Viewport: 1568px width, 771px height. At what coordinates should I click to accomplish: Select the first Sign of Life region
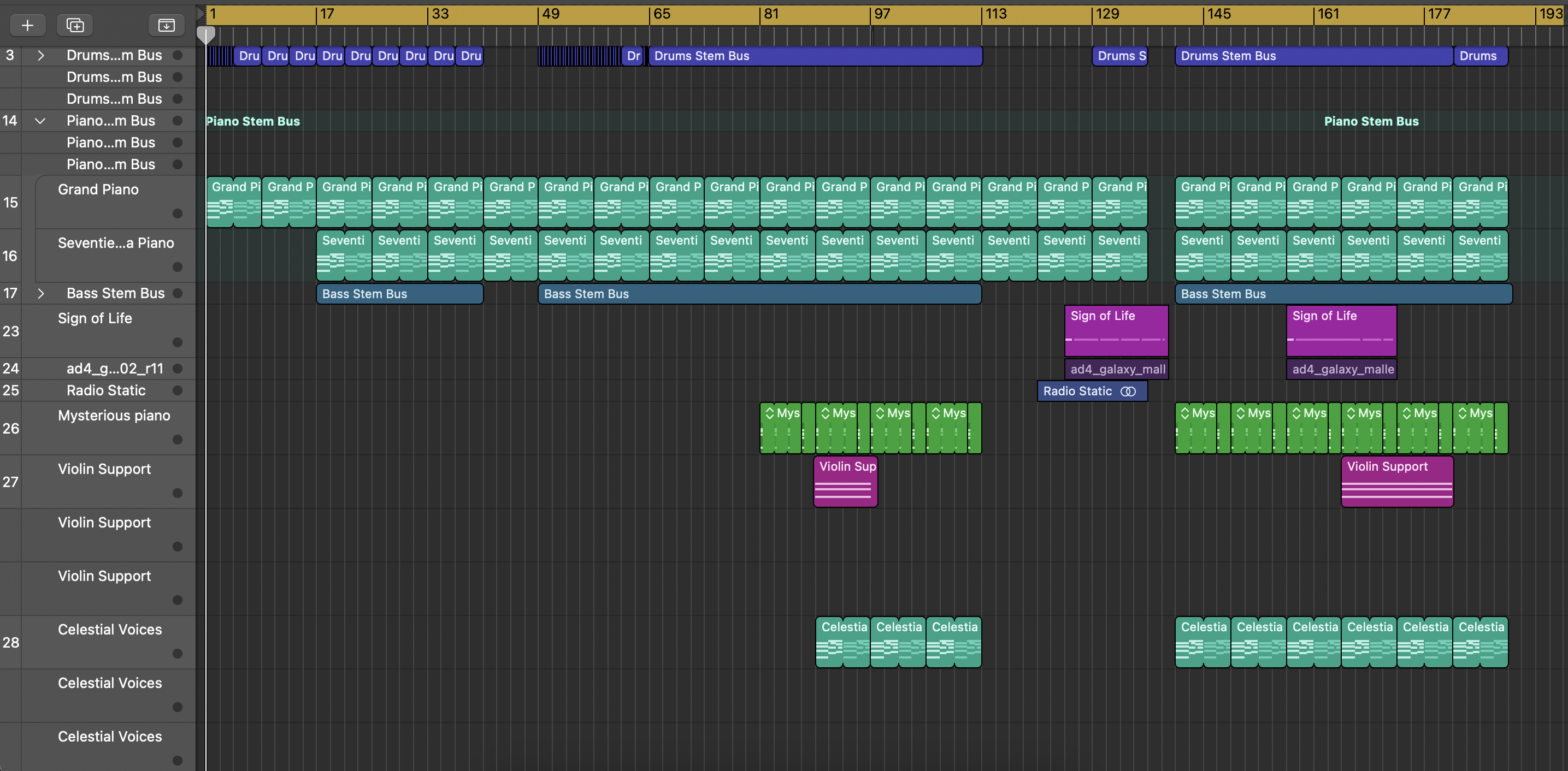coord(1116,331)
